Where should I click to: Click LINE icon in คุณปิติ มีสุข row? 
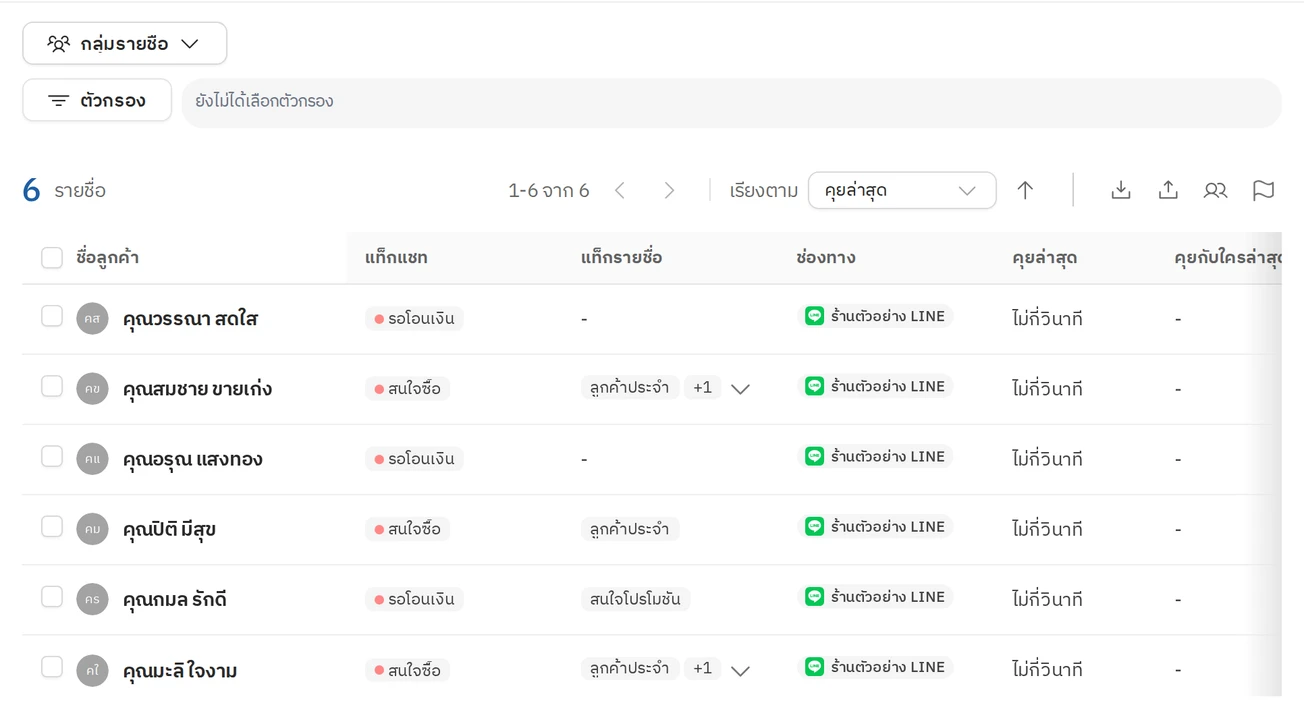(815, 526)
